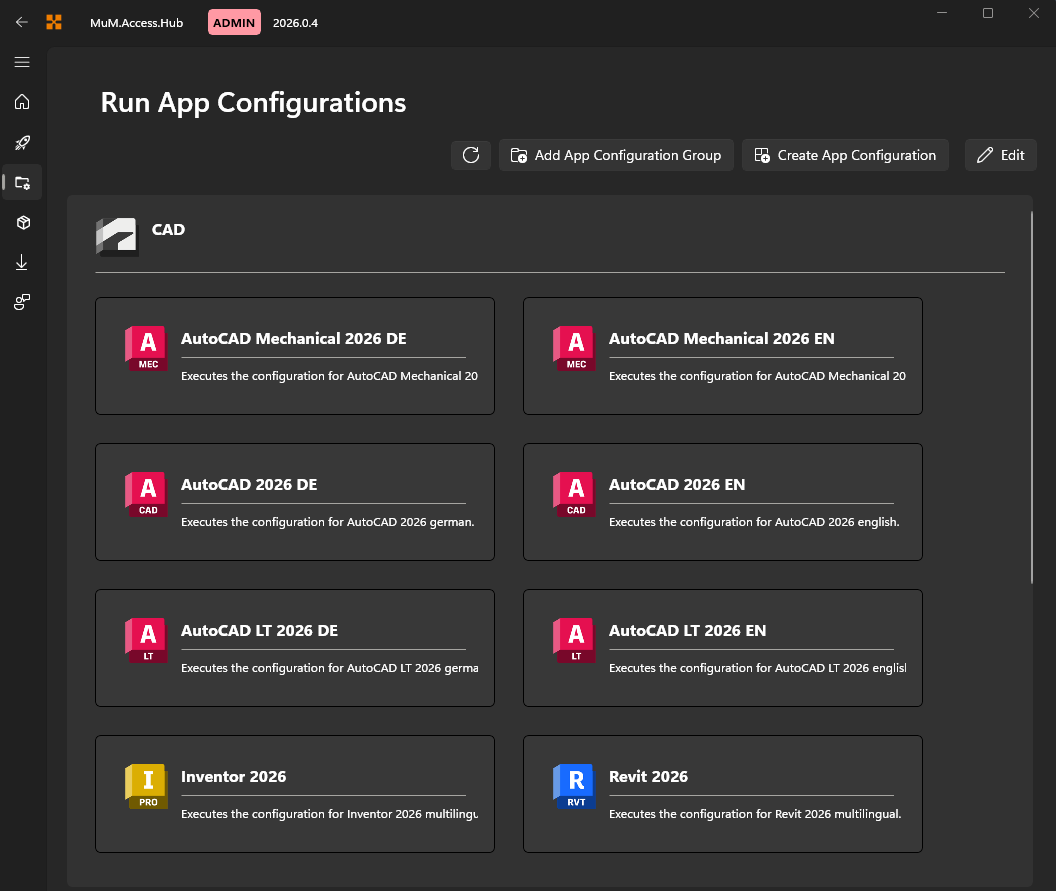Viewport: 1056px width, 891px height.
Task: Click the Edit button
Action: point(1000,155)
